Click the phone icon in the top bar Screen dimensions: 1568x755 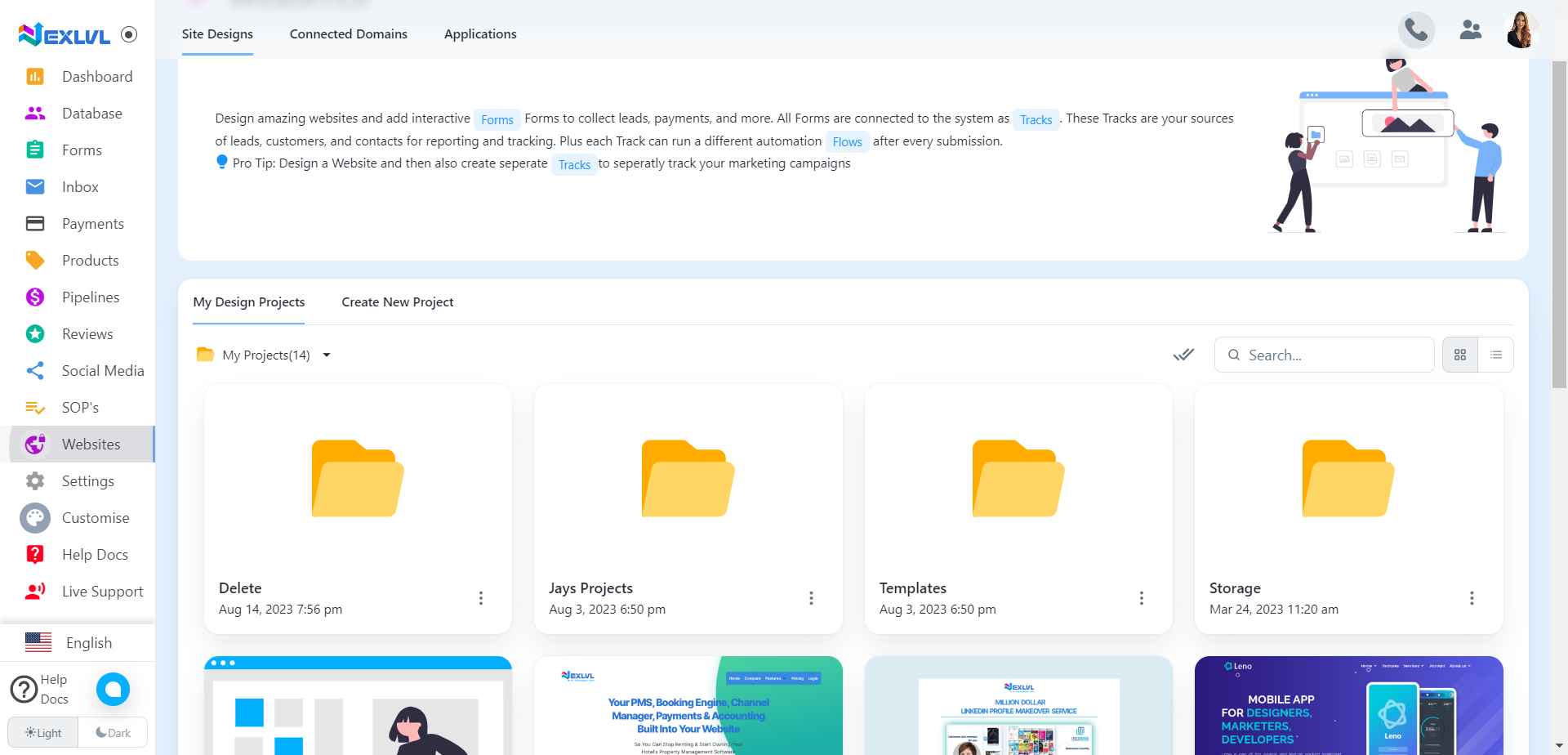[1416, 29]
